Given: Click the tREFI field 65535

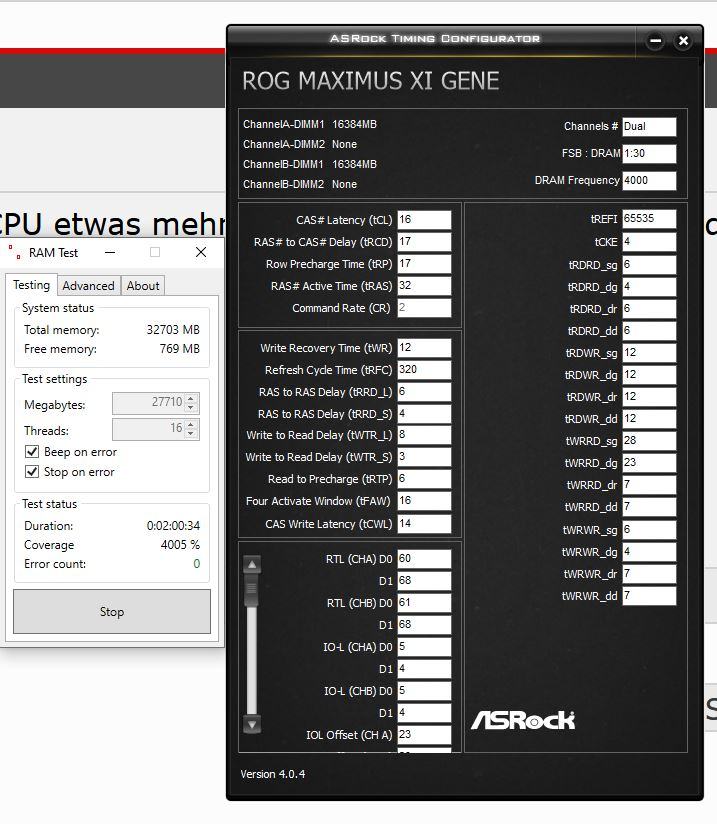Looking at the screenshot, I should click(x=649, y=219).
